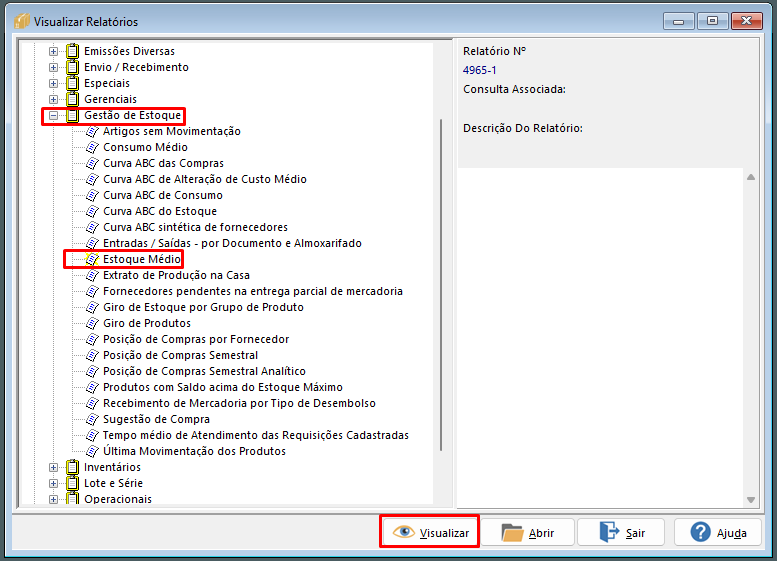This screenshot has width=777, height=561.
Task: Select Recebimento de Mercadoria por Tipo de Desembolso
Action: pos(239,403)
